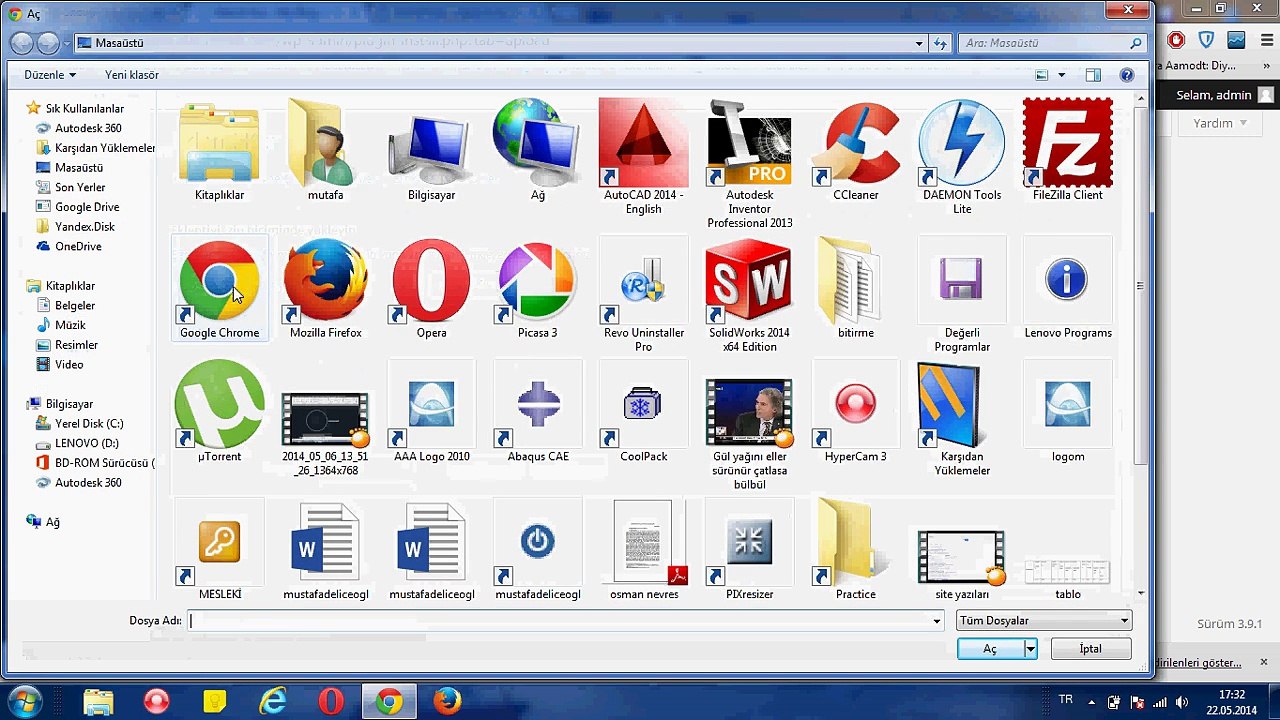1280x720 pixels.
Task: Open the Düzenle dropdown menu
Action: (x=50, y=75)
